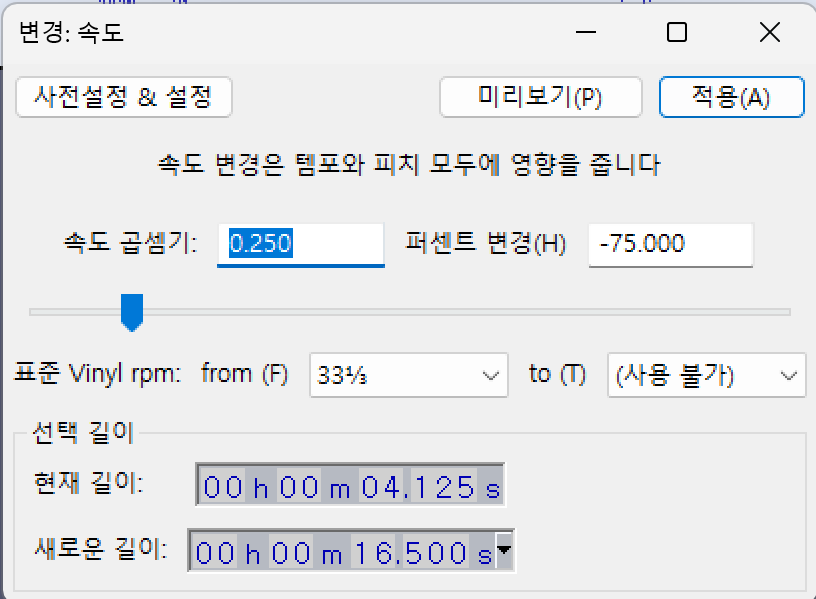
Task: Click the 현재 길이 time display
Action: [x=350, y=485]
